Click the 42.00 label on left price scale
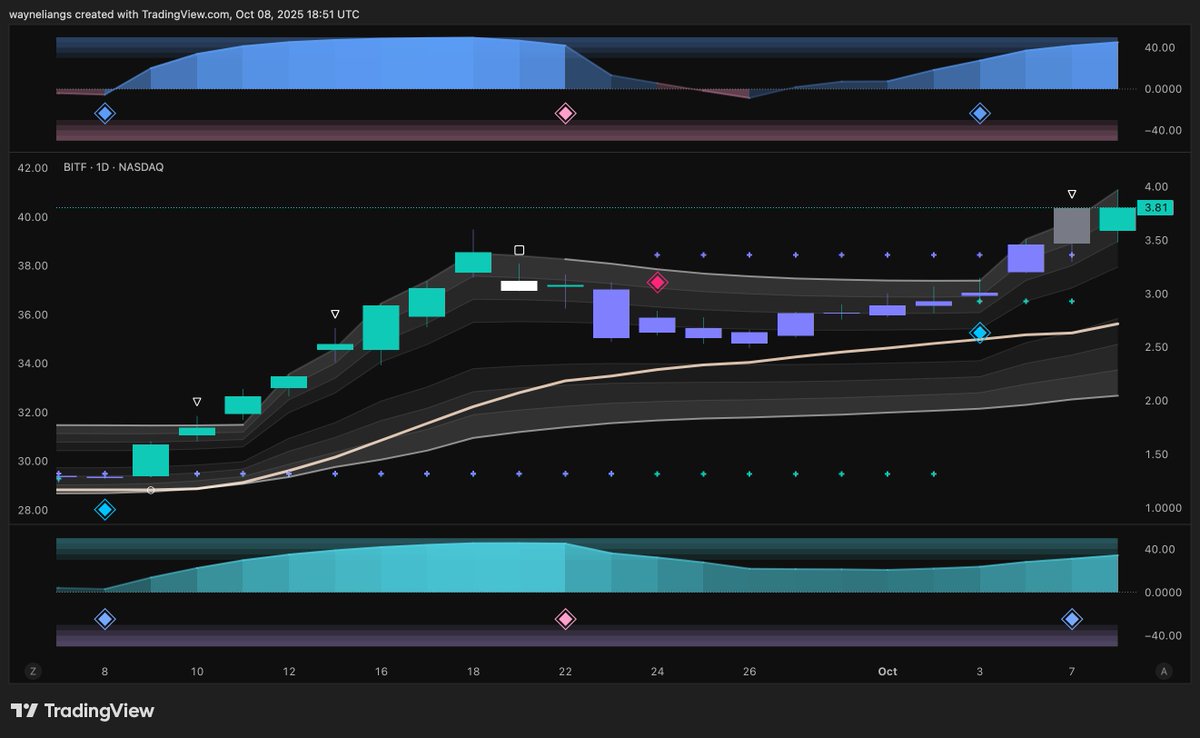The image size is (1200, 738). coord(33,168)
